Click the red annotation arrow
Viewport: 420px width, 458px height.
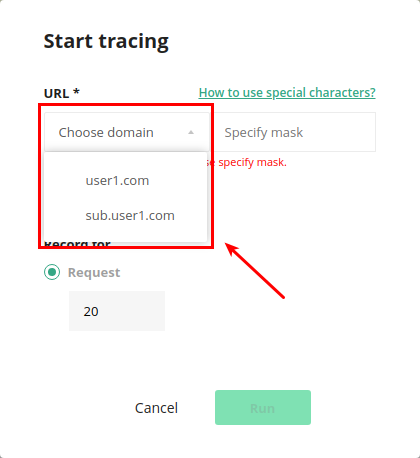[255, 271]
